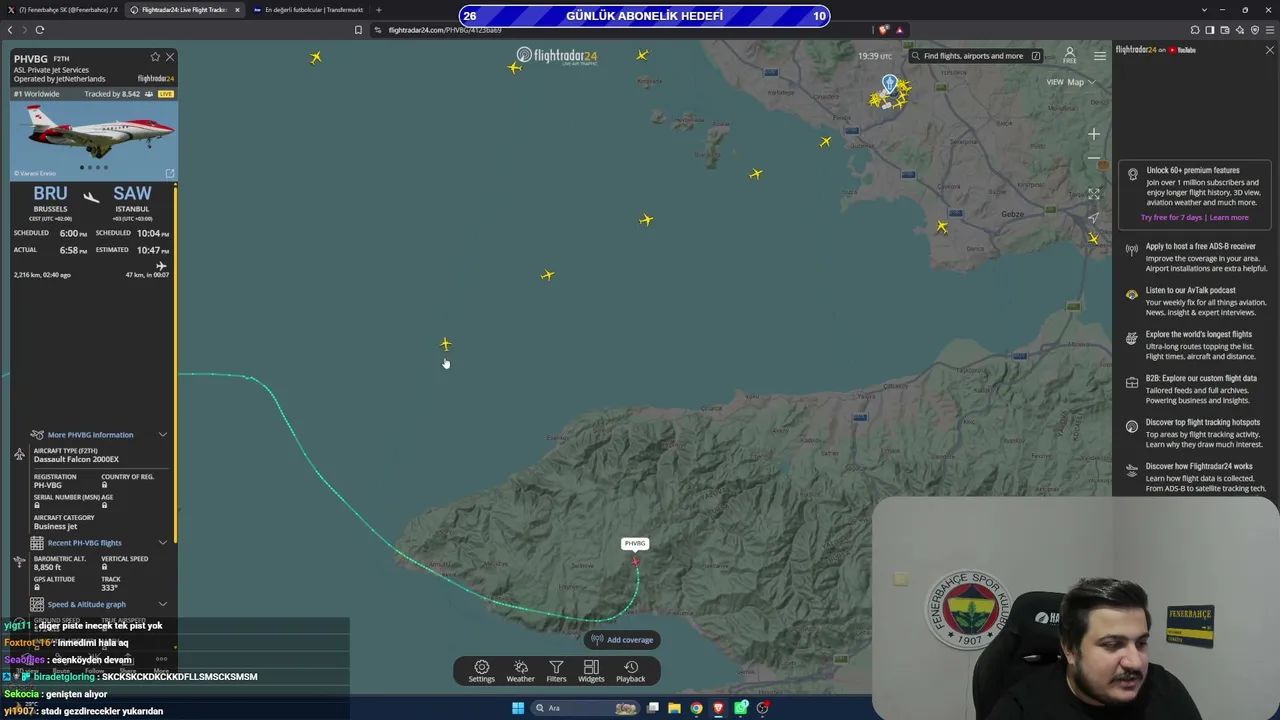Click the Windows Start button
This screenshot has height=720, width=1280.
click(518, 708)
